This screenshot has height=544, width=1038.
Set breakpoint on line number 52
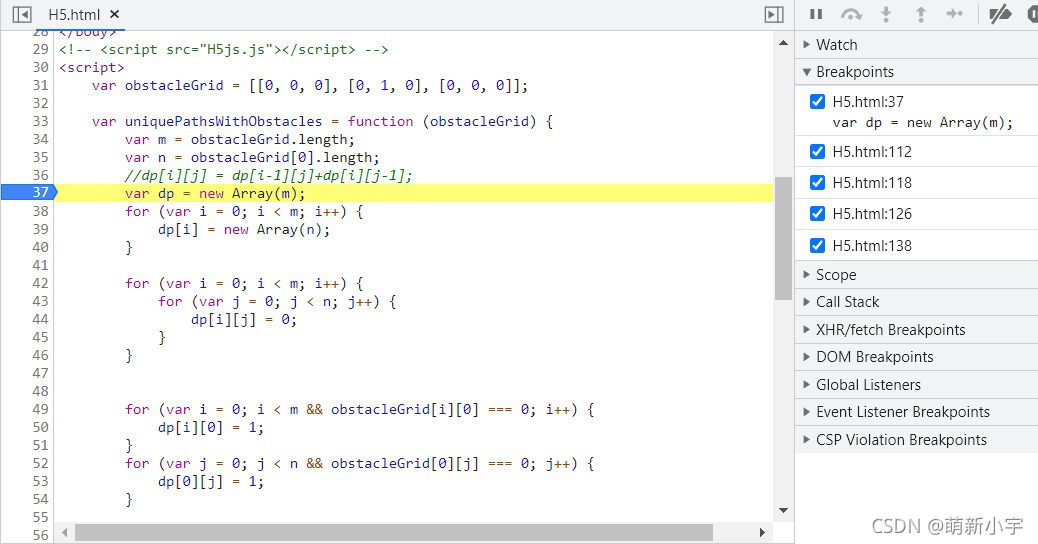40,463
